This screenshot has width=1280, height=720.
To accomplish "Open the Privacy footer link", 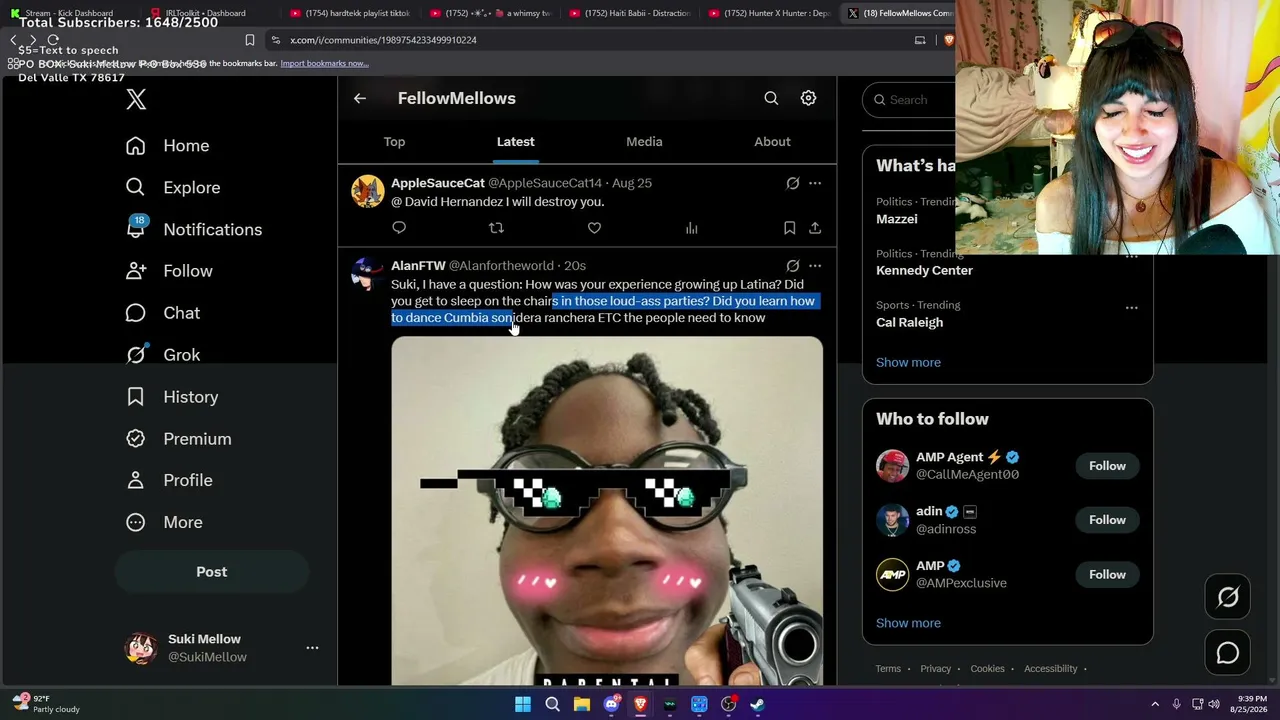I will 935,669.
